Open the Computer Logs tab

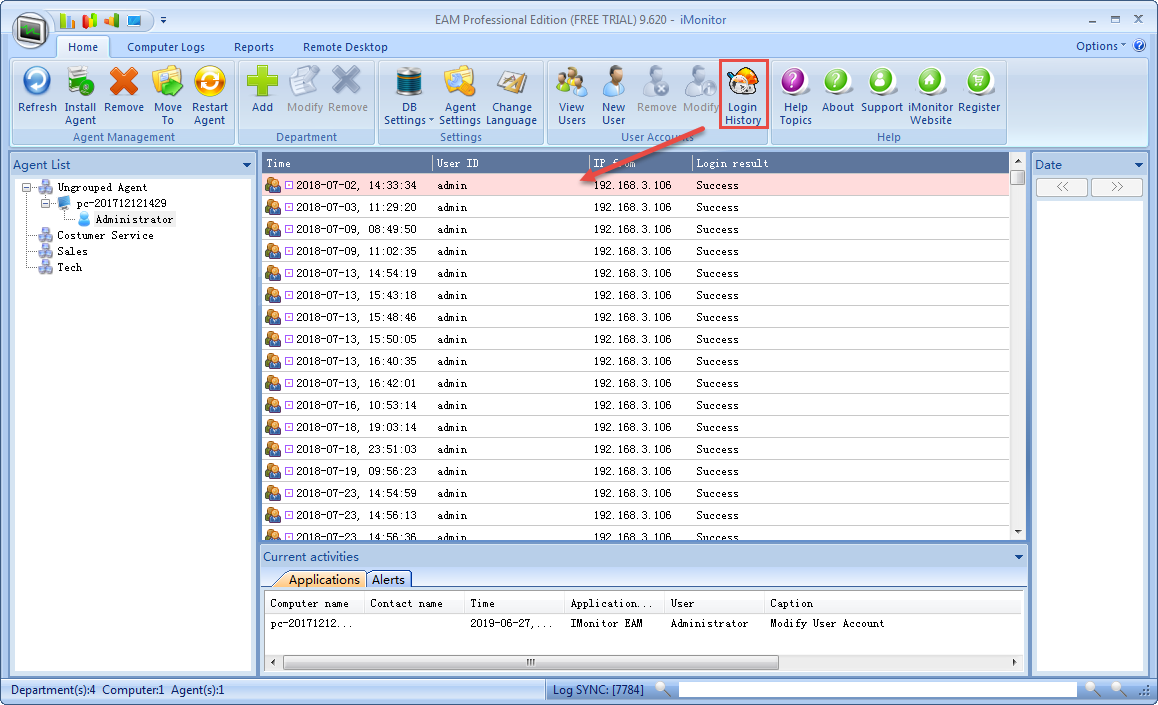166,47
